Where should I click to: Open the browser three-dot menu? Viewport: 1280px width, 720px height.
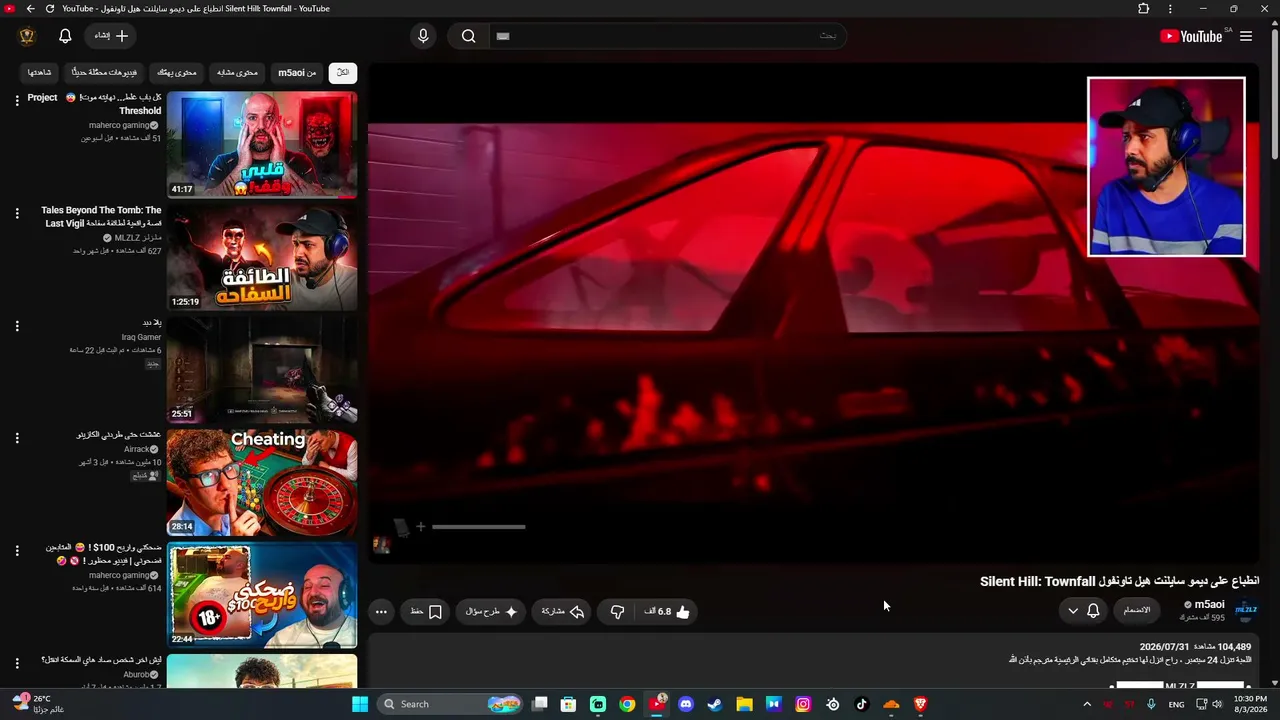pos(1170,9)
